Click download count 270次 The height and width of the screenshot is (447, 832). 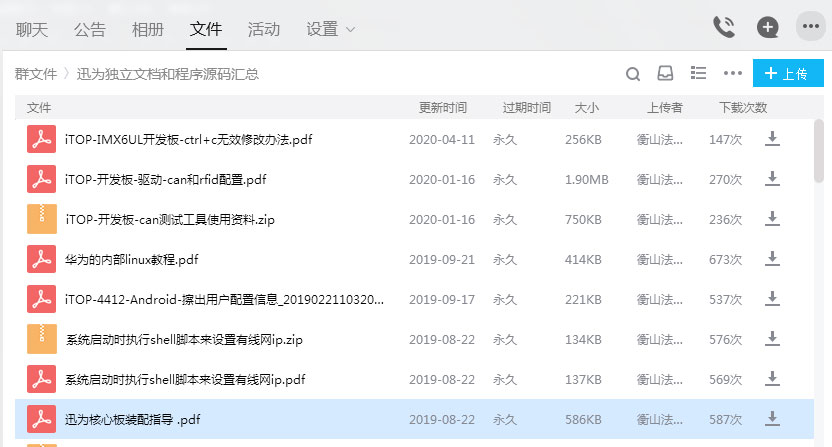(725, 179)
